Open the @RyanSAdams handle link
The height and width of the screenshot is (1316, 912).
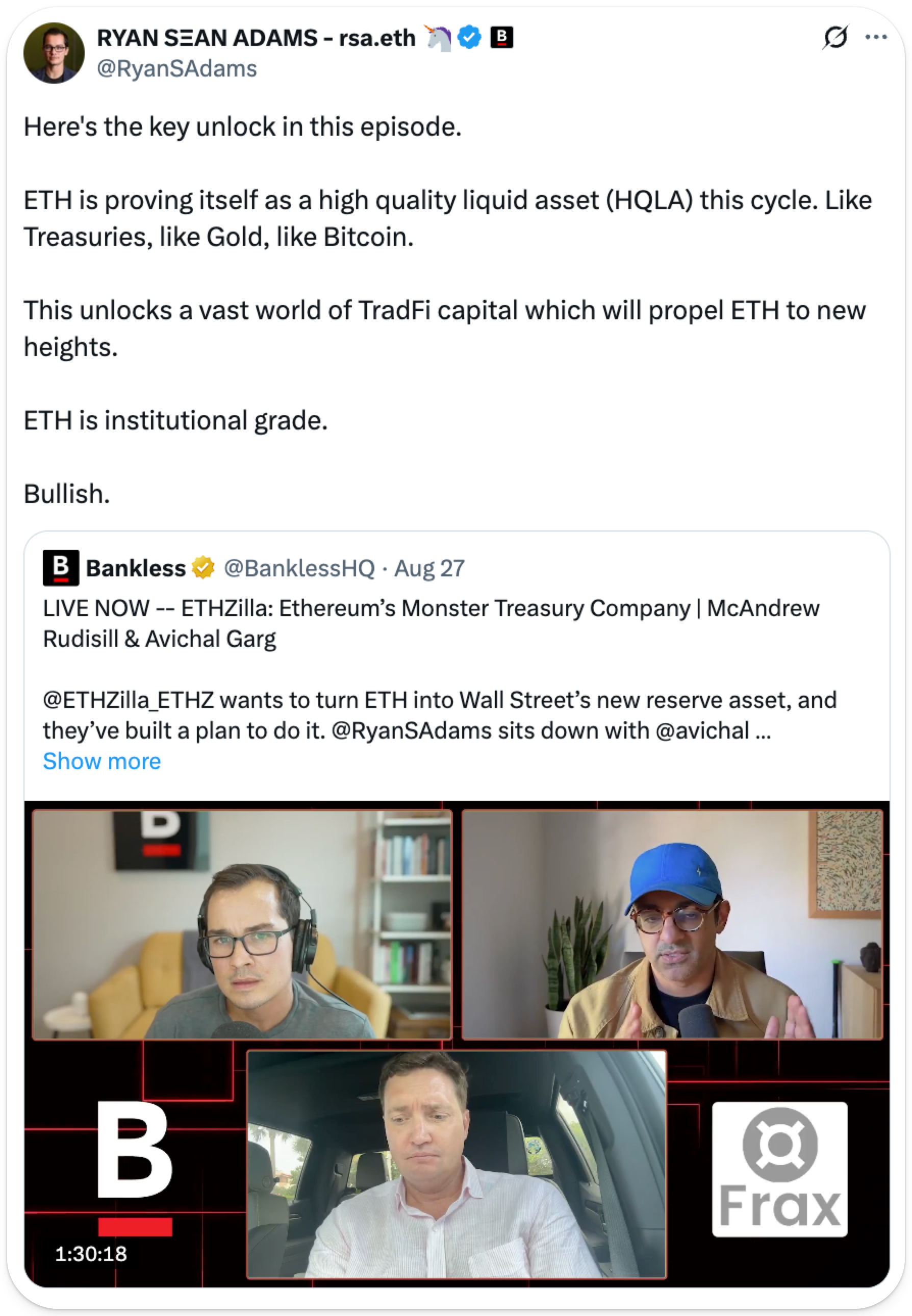pyautogui.click(x=177, y=68)
